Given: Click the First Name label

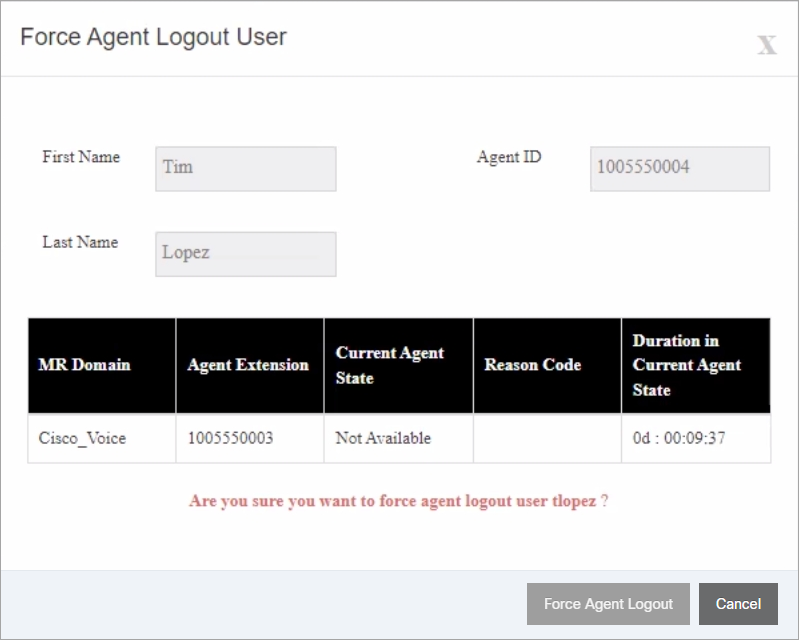Looking at the screenshot, I should pyautogui.click(x=81, y=157).
